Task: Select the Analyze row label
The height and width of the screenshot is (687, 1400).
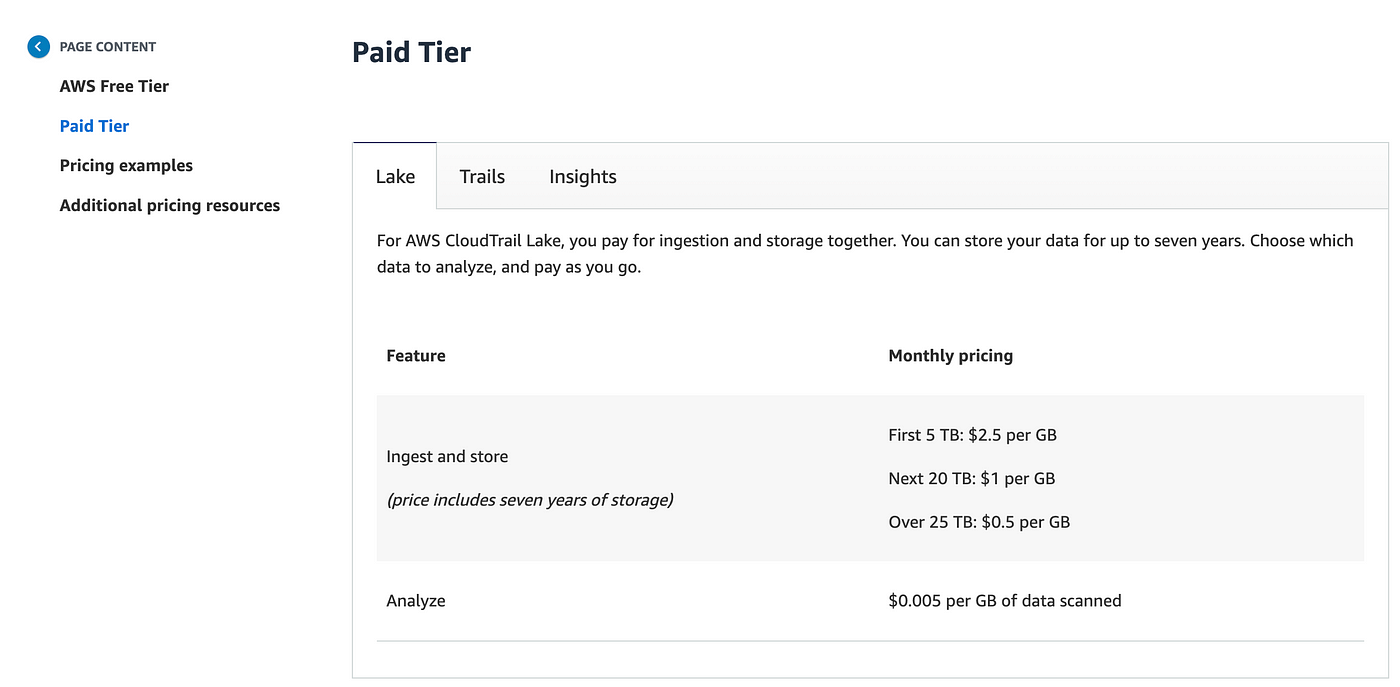Action: pyautogui.click(x=416, y=601)
